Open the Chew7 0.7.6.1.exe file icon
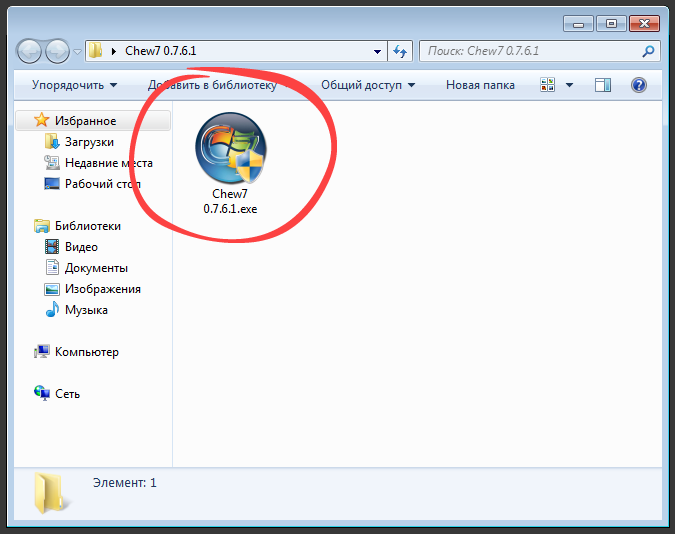Image resolution: width=675 pixels, height=534 pixels. tap(230, 150)
